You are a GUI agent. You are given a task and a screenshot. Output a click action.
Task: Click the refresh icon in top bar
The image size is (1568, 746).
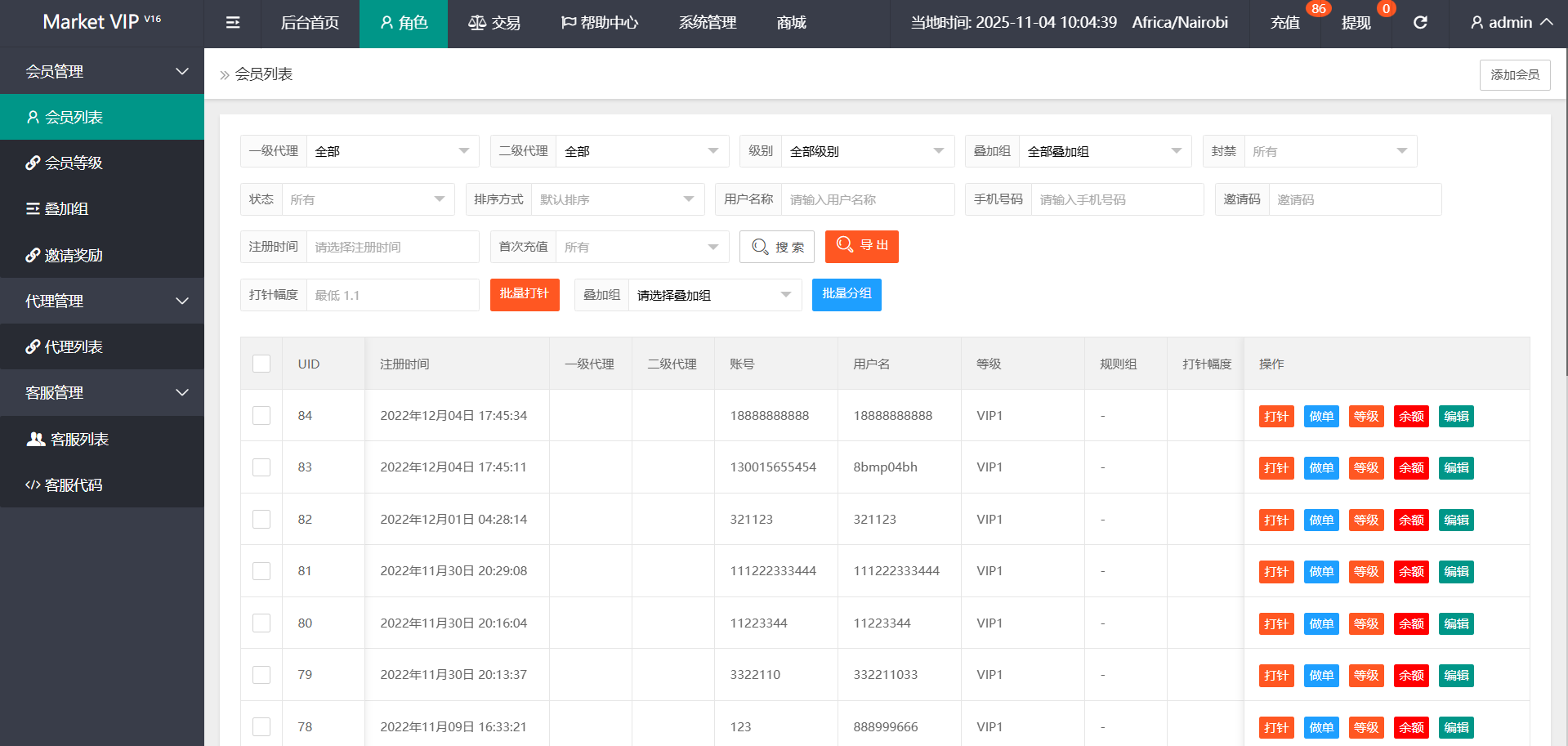pos(1420,23)
